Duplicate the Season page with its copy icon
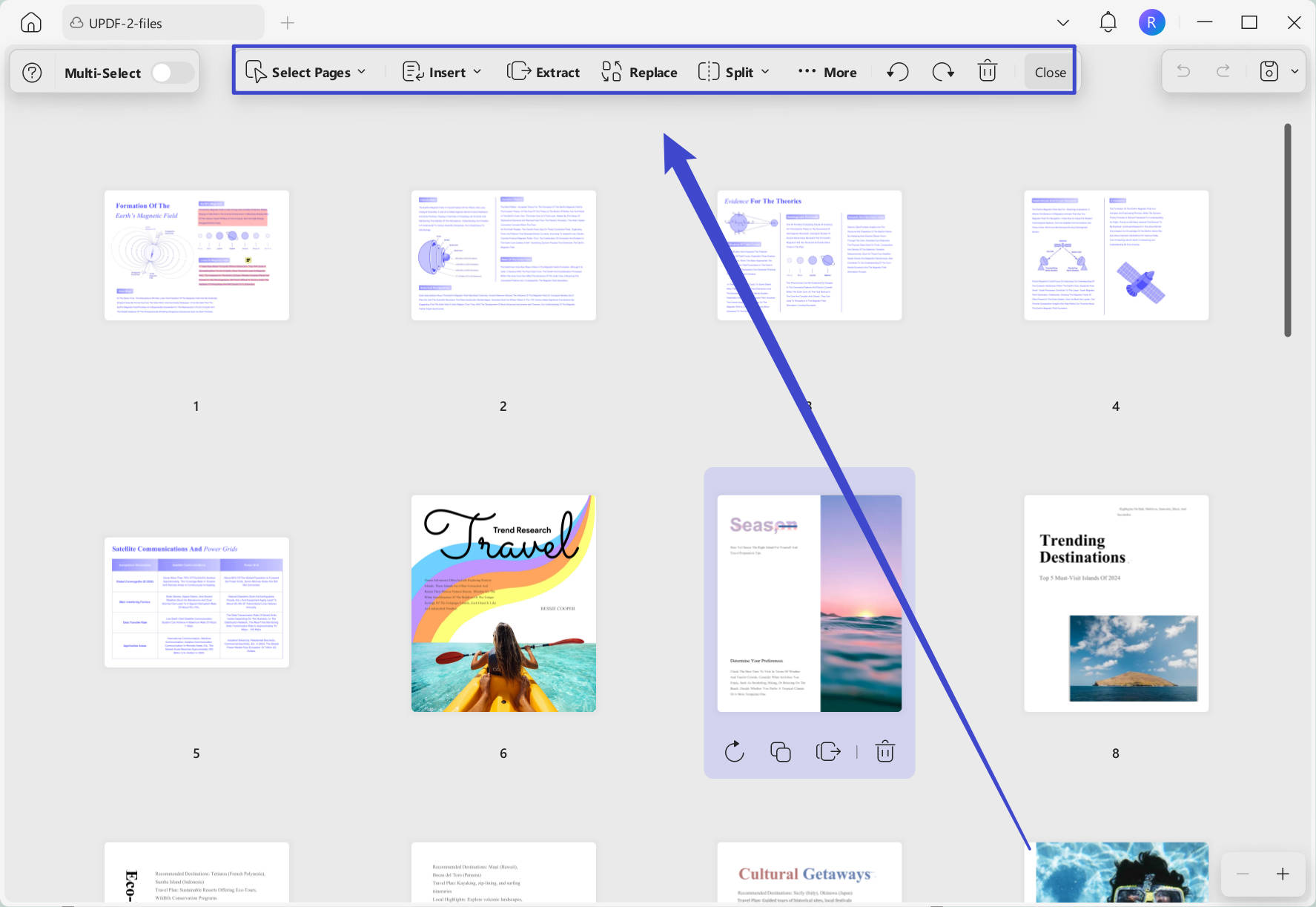Screen dimensions: 1316x907 tap(781, 752)
